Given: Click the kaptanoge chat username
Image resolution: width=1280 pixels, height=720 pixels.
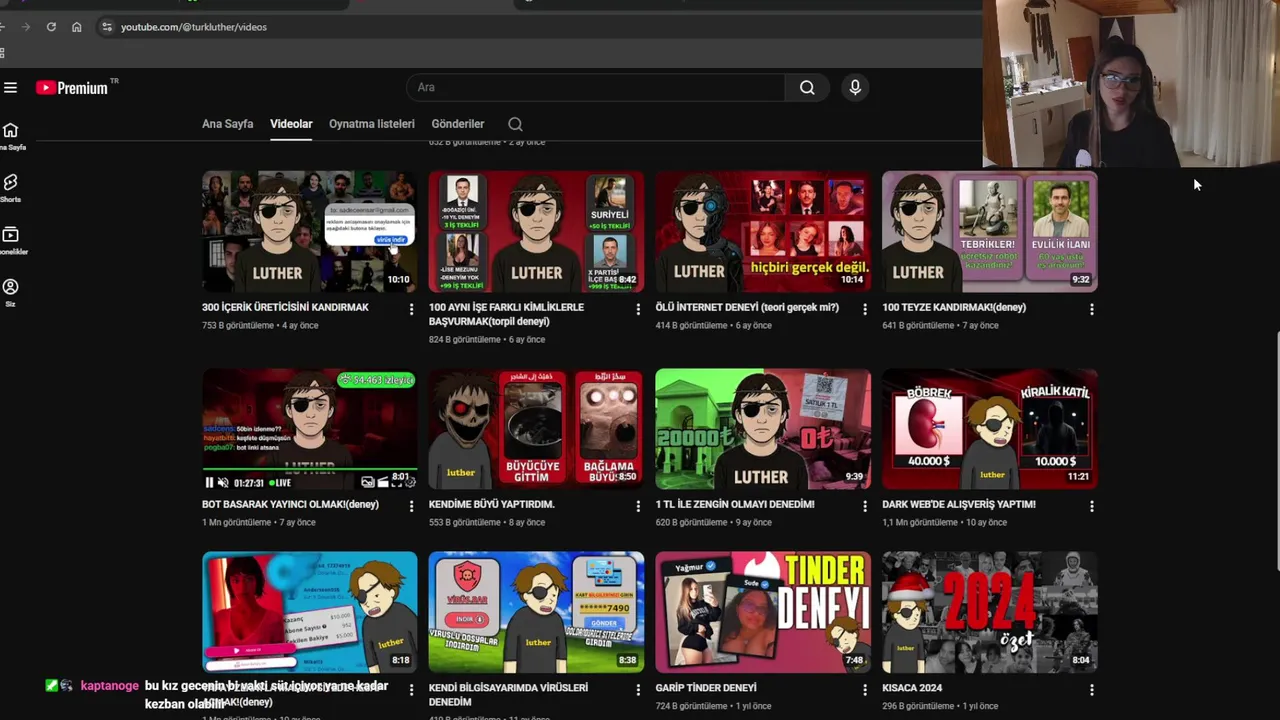Looking at the screenshot, I should coord(109,686).
